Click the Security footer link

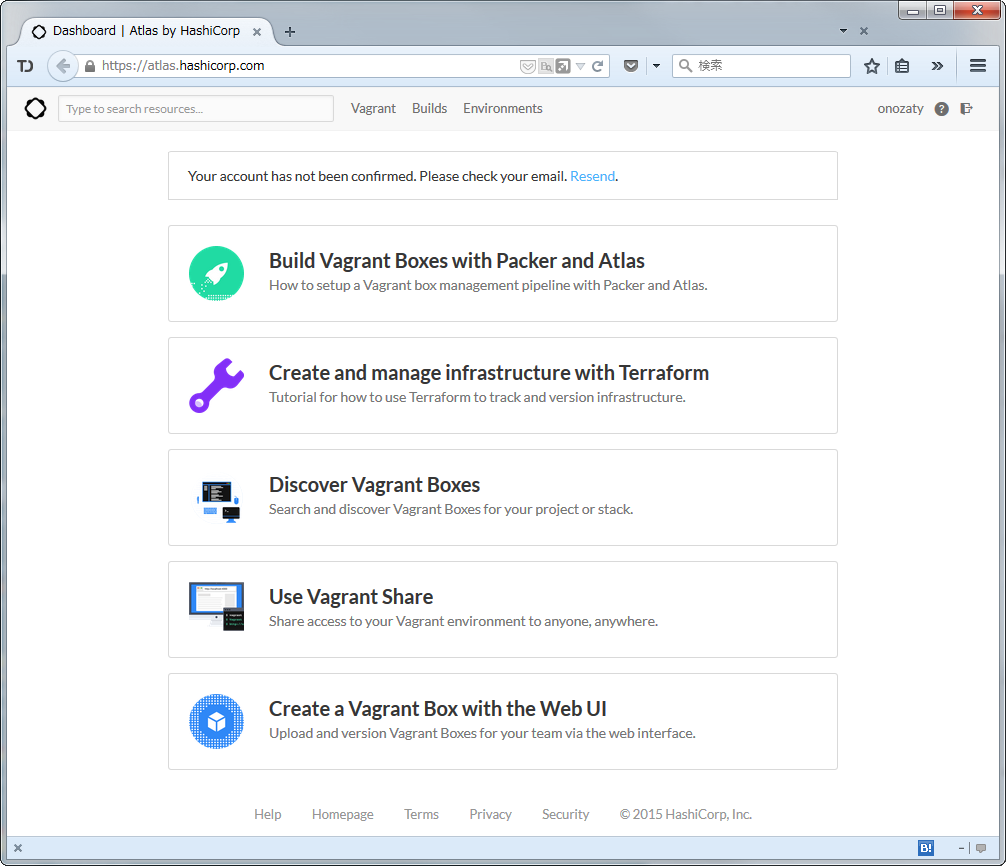coord(565,814)
